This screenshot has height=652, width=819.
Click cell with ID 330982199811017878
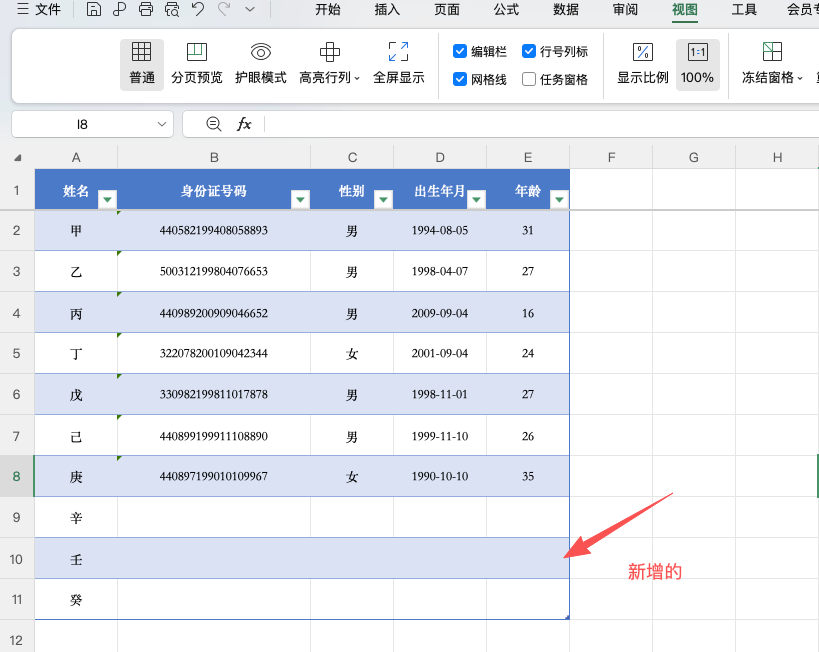(x=214, y=394)
